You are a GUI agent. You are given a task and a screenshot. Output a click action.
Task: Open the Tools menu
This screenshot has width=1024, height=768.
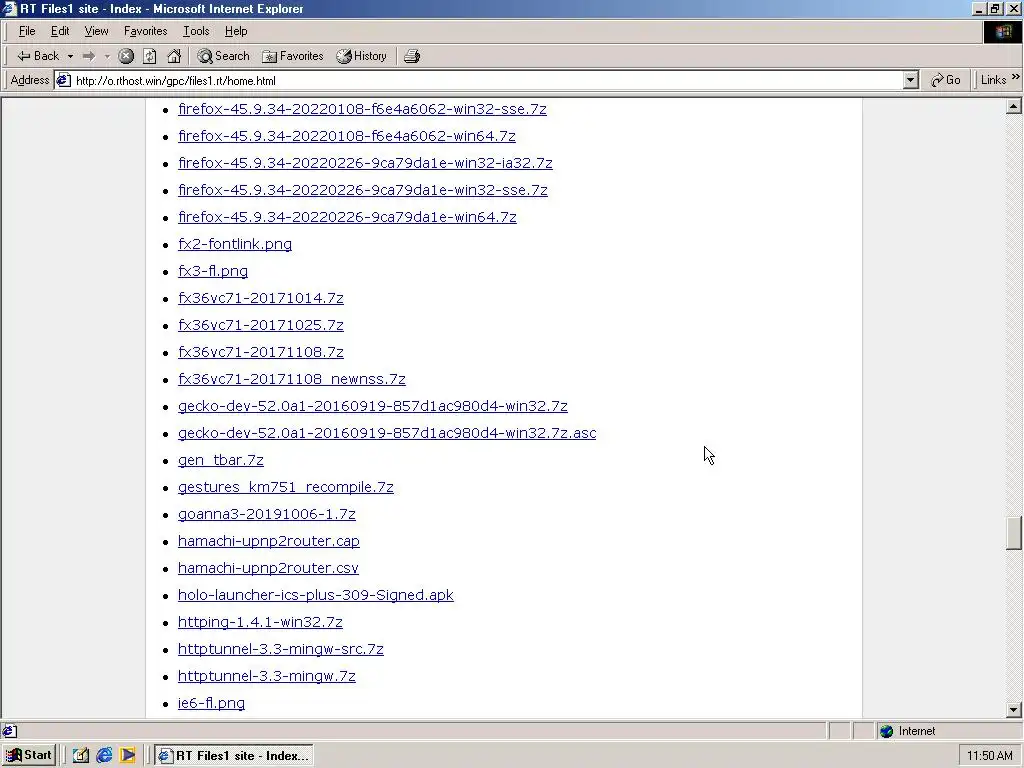click(196, 31)
